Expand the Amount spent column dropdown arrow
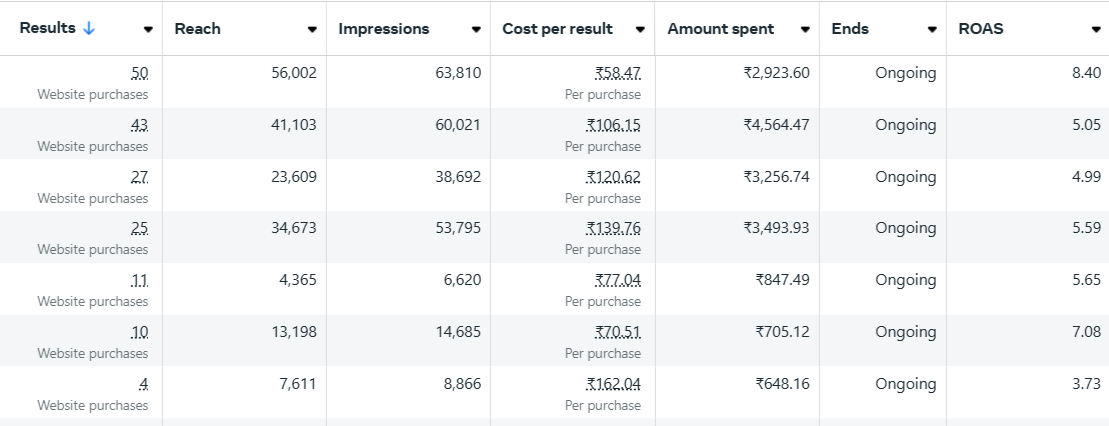This screenshot has height=426, width=1109. (x=805, y=30)
